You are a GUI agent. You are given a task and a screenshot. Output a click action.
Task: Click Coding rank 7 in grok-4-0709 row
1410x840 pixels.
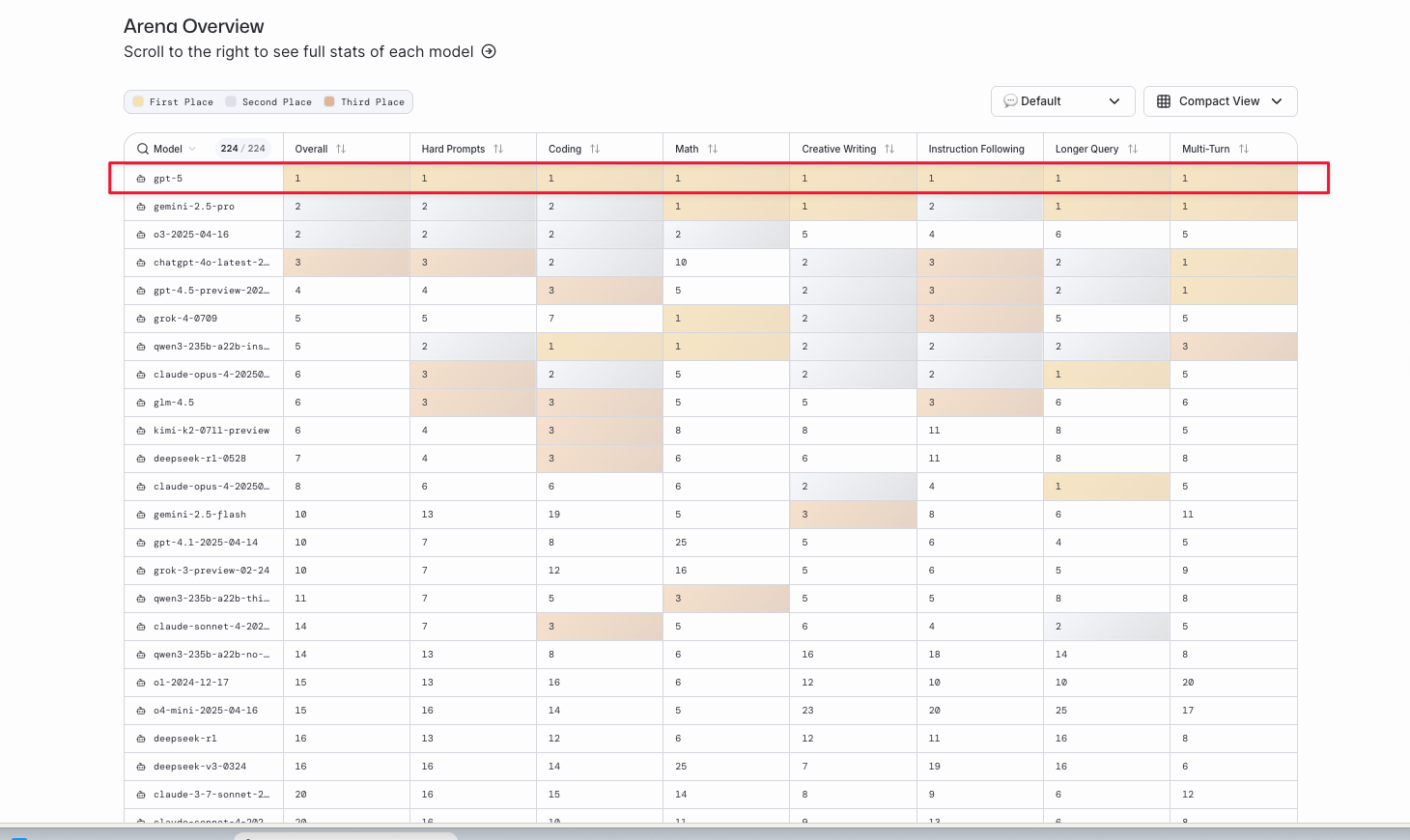(551, 319)
